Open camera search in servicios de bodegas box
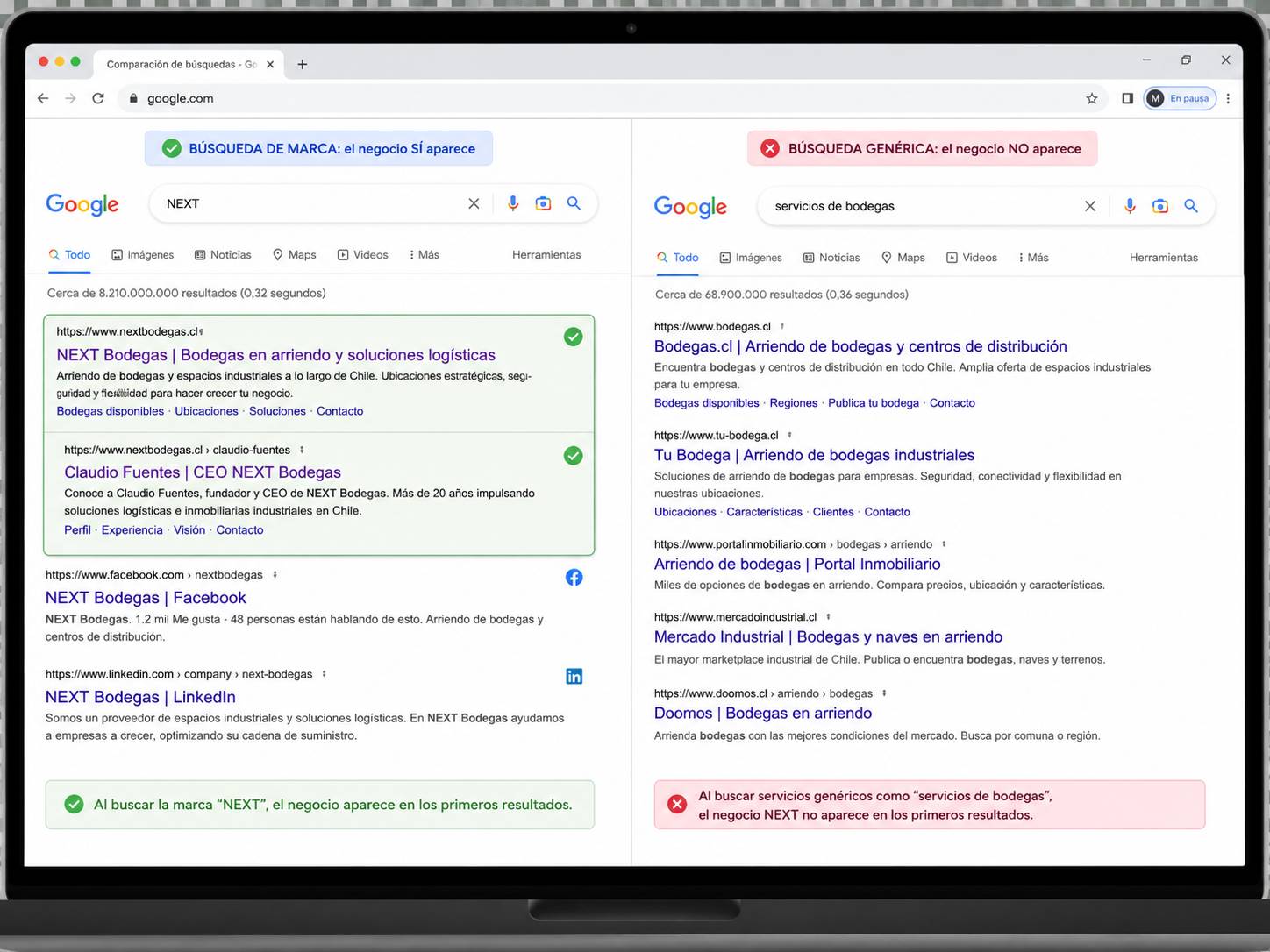 (x=1160, y=206)
